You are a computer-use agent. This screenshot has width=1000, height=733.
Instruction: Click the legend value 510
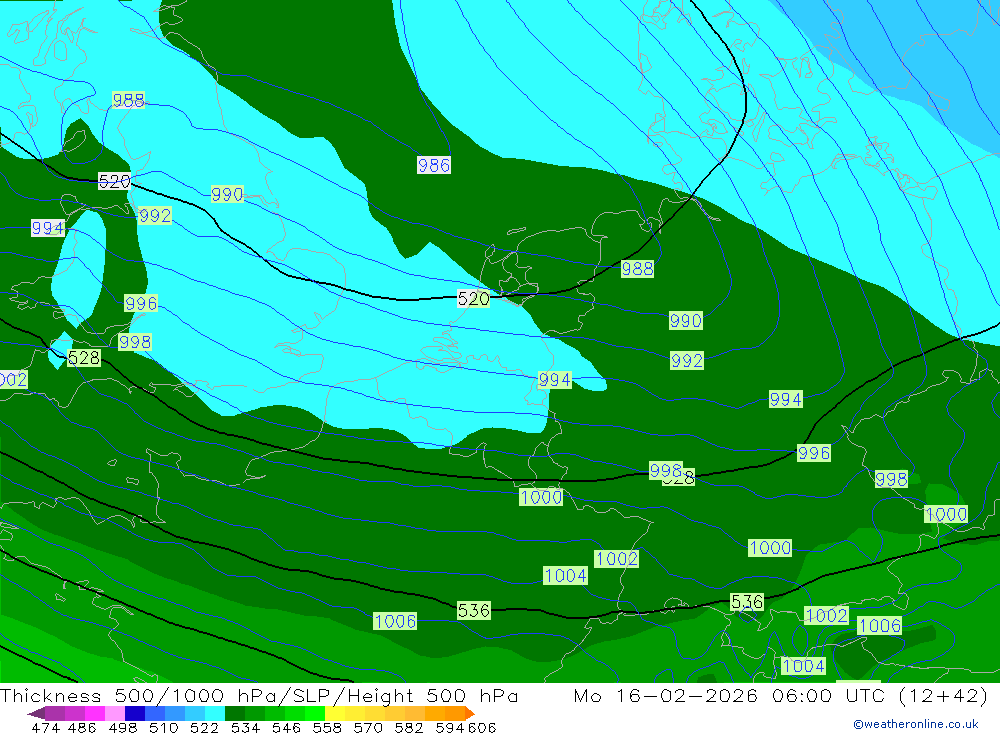point(163,727)
